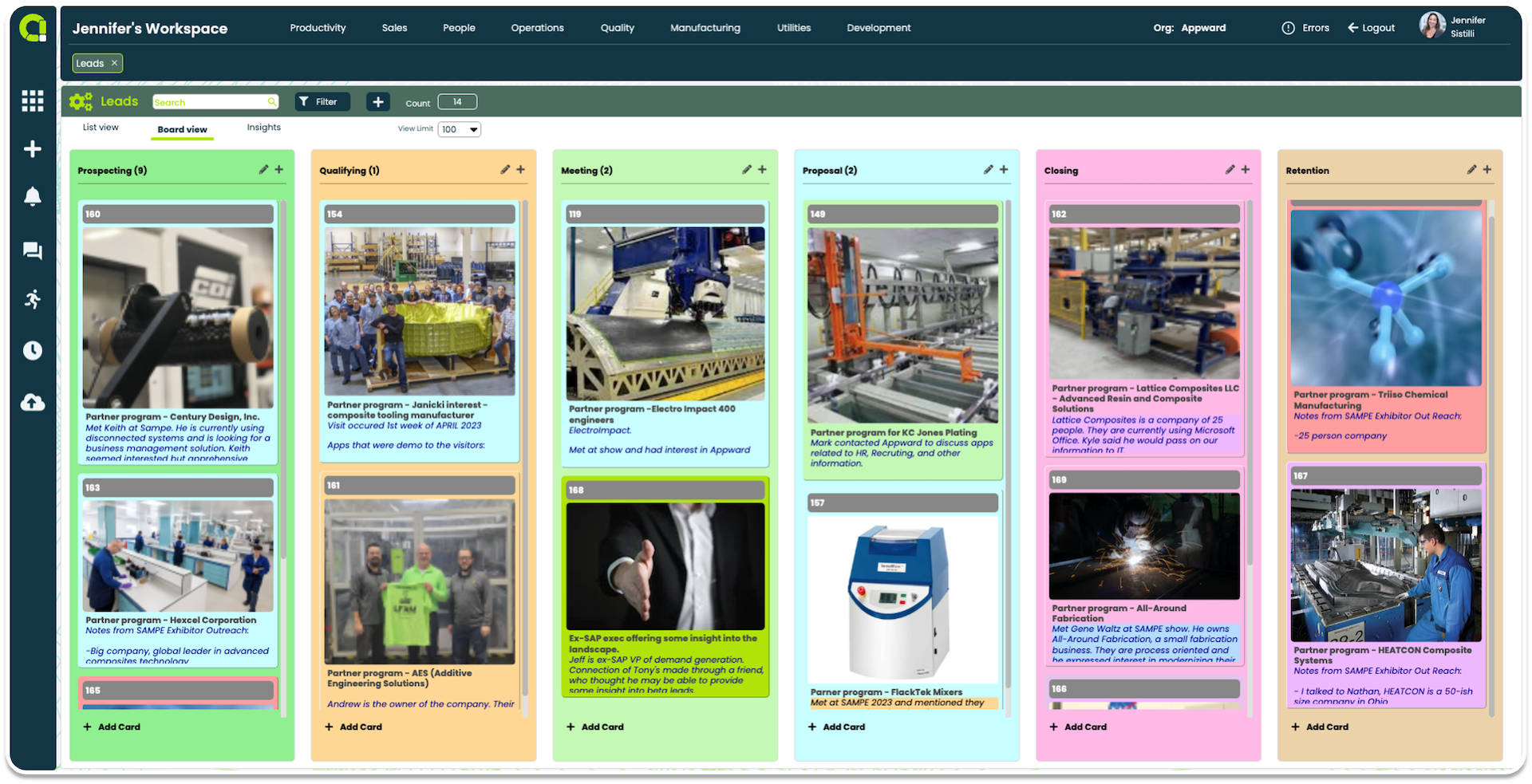Click the Filter button

(x=322, y=101)
